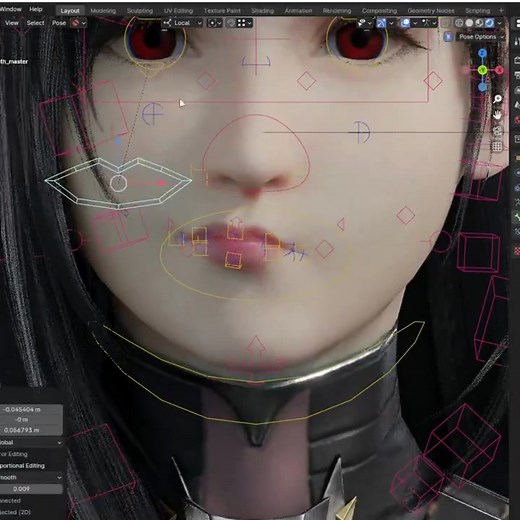This screenshot has height=520, width=520.
Task: Open the Smooth falloff dropdown
Action: point(31,477)
